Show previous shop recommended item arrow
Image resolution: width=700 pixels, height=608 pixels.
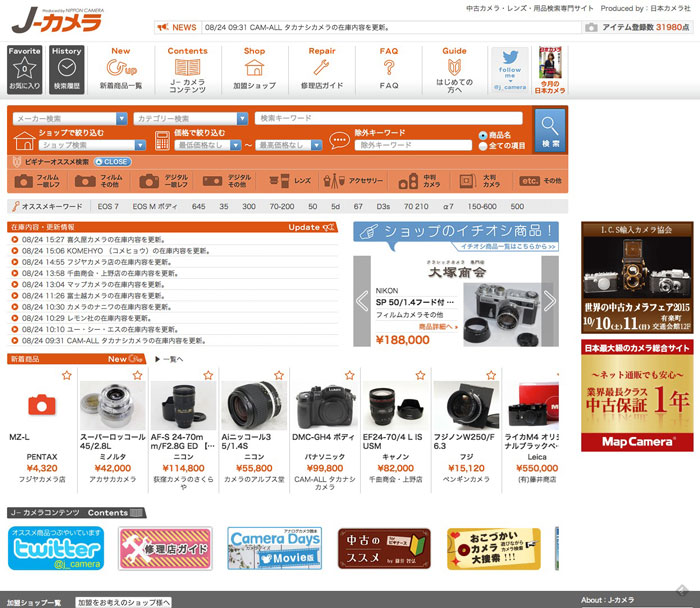[362, 301]
